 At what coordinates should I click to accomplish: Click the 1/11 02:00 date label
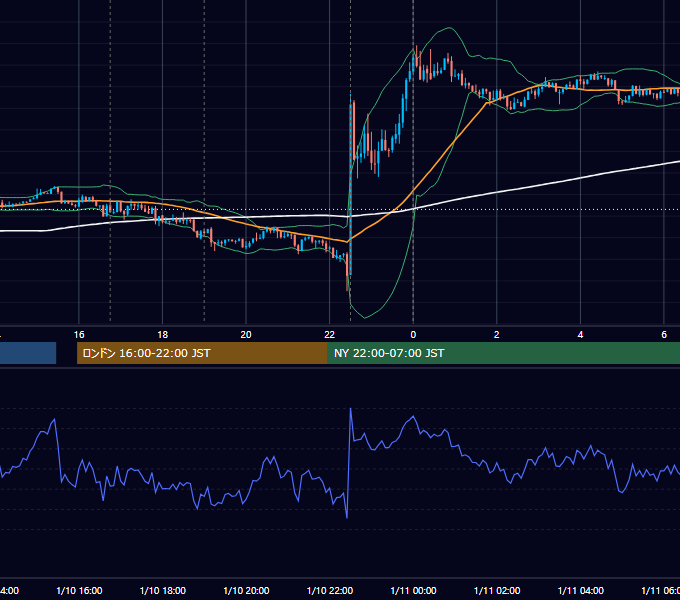(x=497, y=590)
